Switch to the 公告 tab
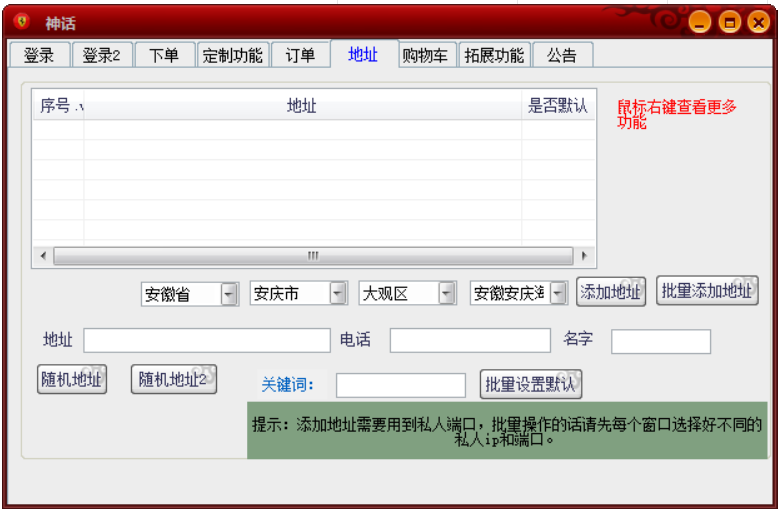 coord(562,56)
